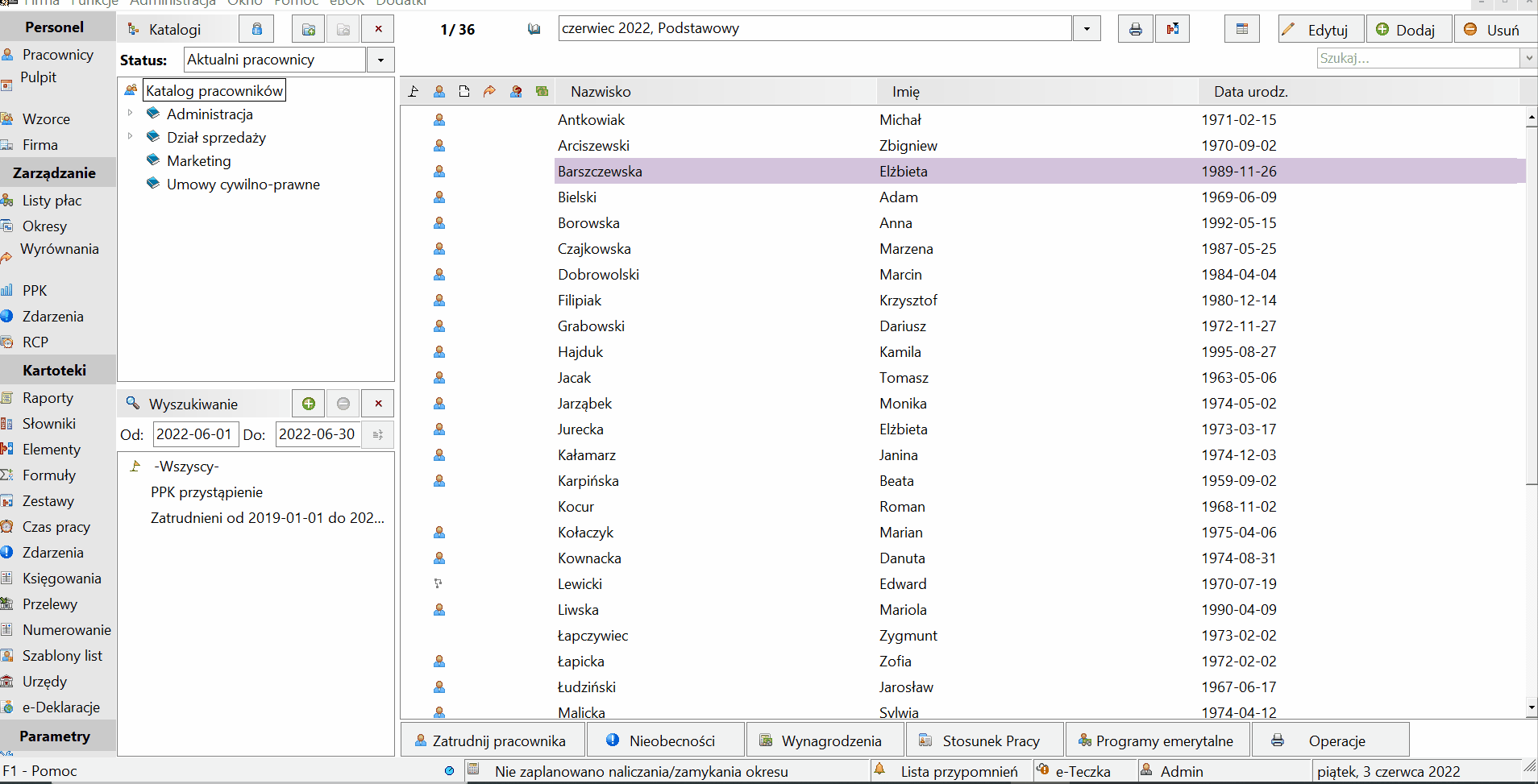Image resolution: width=1538 pixels, height=784 pixels.
Task: Open the Status dropdown arrow
Action: point(380,60)
